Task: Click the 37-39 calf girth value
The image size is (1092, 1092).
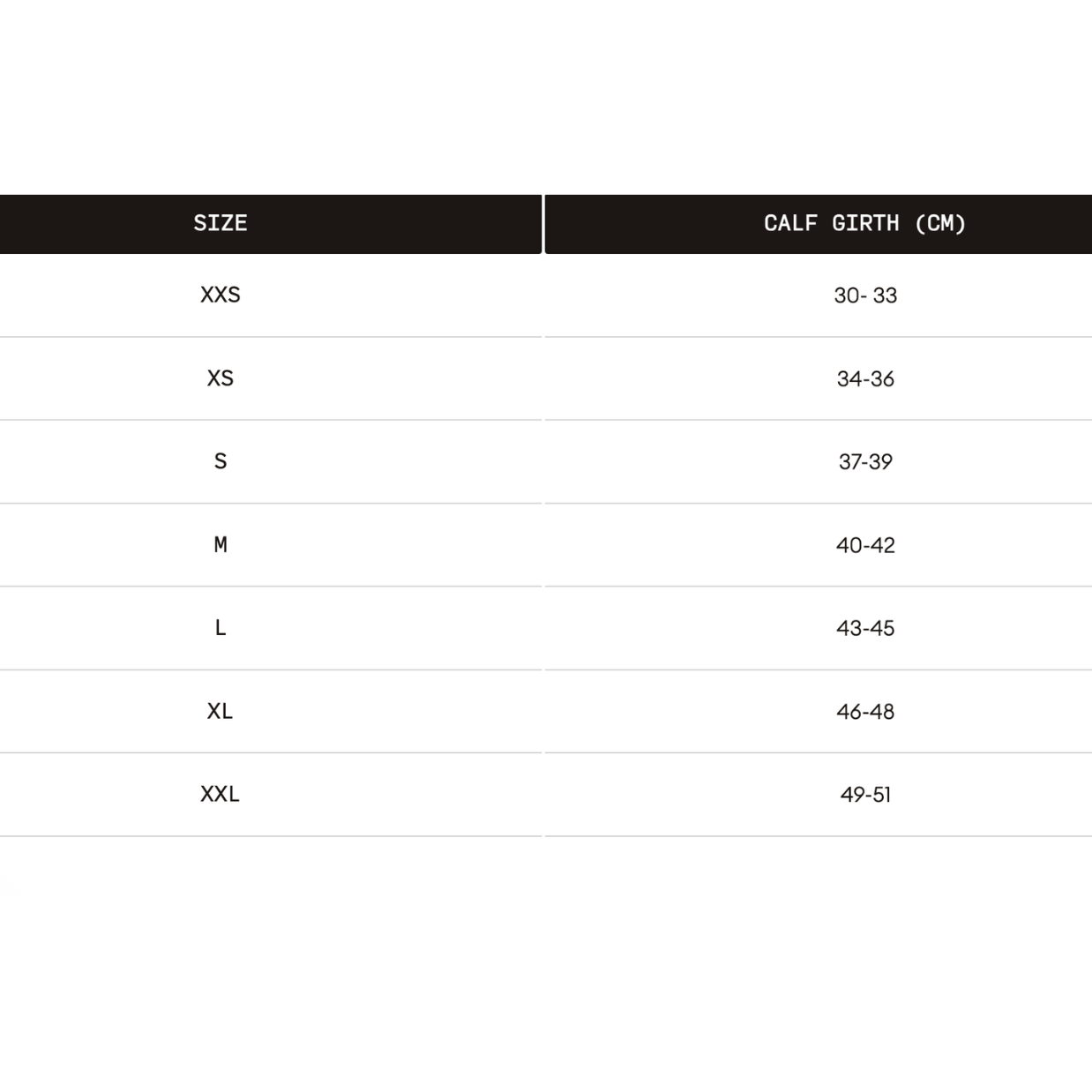Action: click(865, 461)
